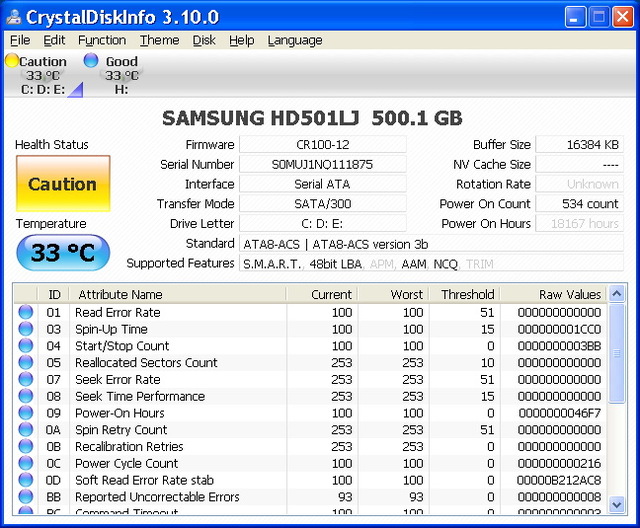Select the Reported Uncorrectable Errors attribute name
The image size is (640, 528).
[157, 497]
